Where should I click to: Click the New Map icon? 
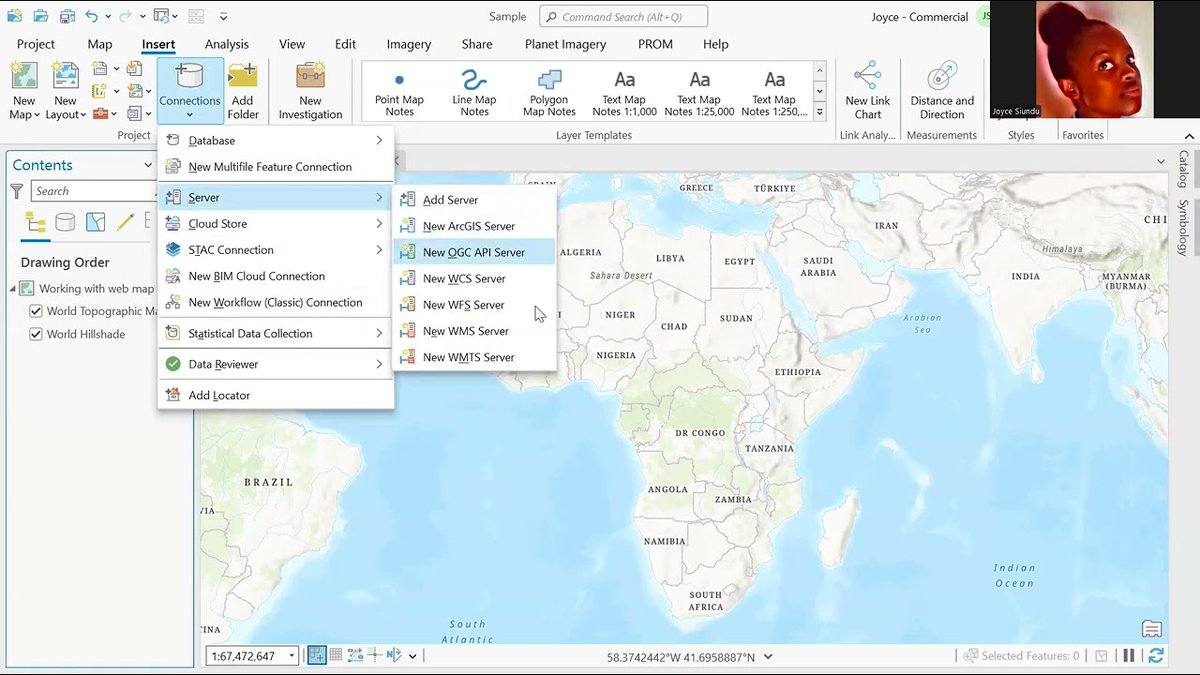coord(24,77)
